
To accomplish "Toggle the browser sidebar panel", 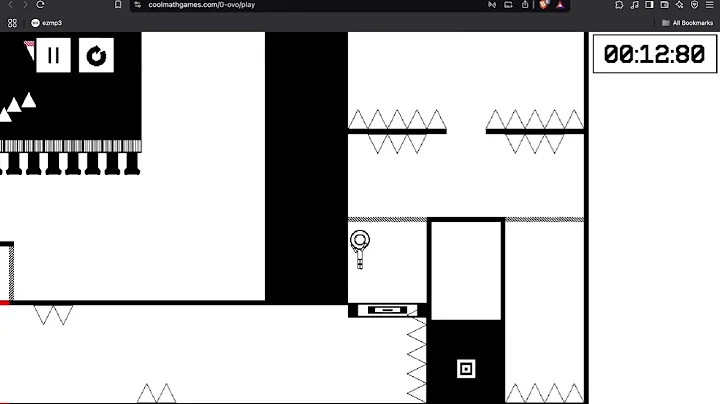I will coord(649,5).
